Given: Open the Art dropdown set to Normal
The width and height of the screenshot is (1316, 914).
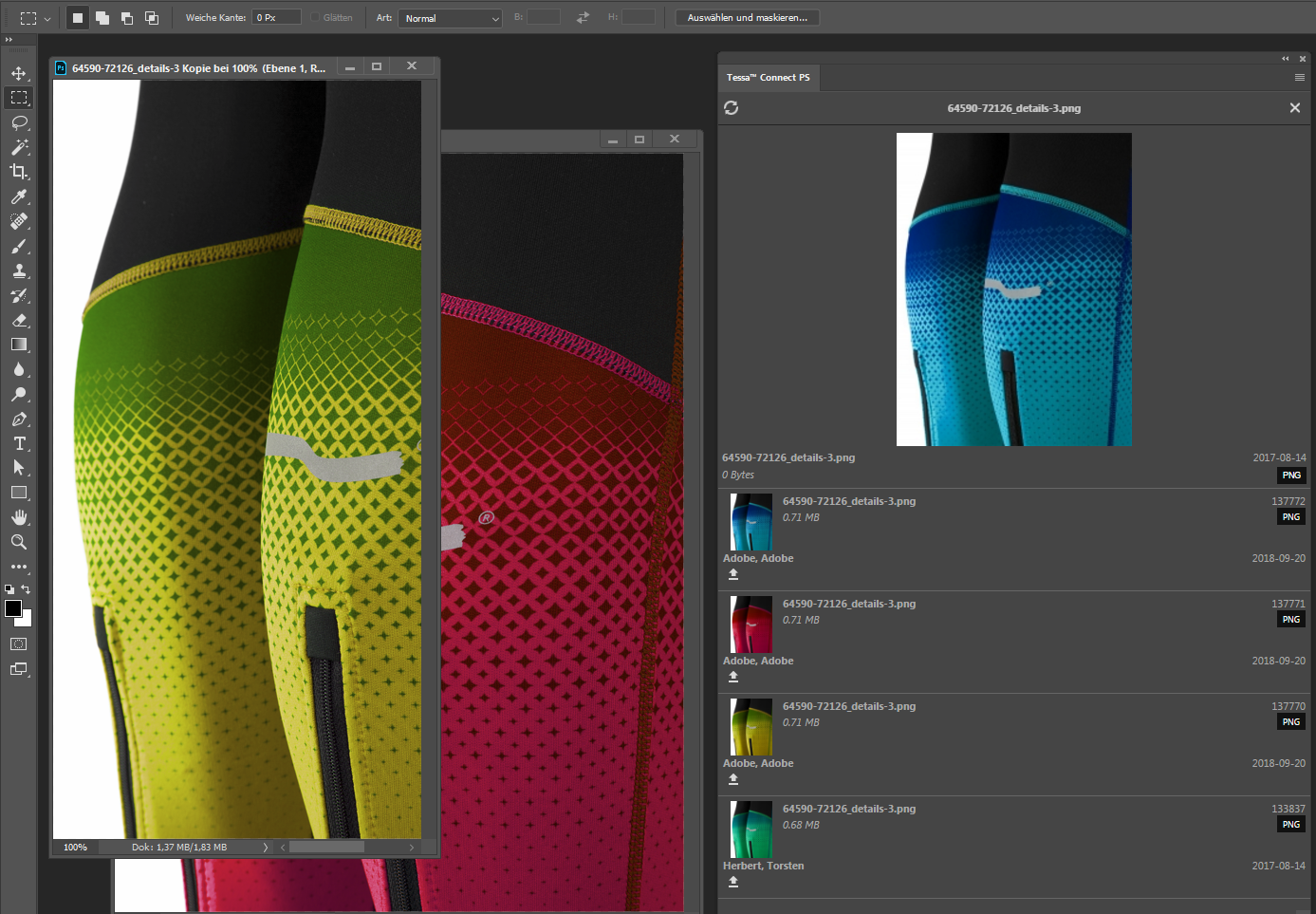Looking at the screenshot, I should point(450,18).
